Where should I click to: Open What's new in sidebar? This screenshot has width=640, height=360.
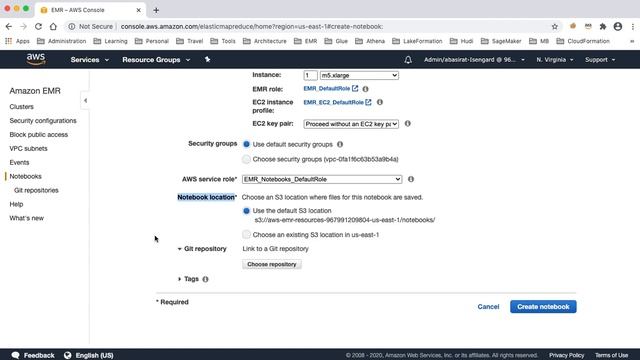pos(27,218)
